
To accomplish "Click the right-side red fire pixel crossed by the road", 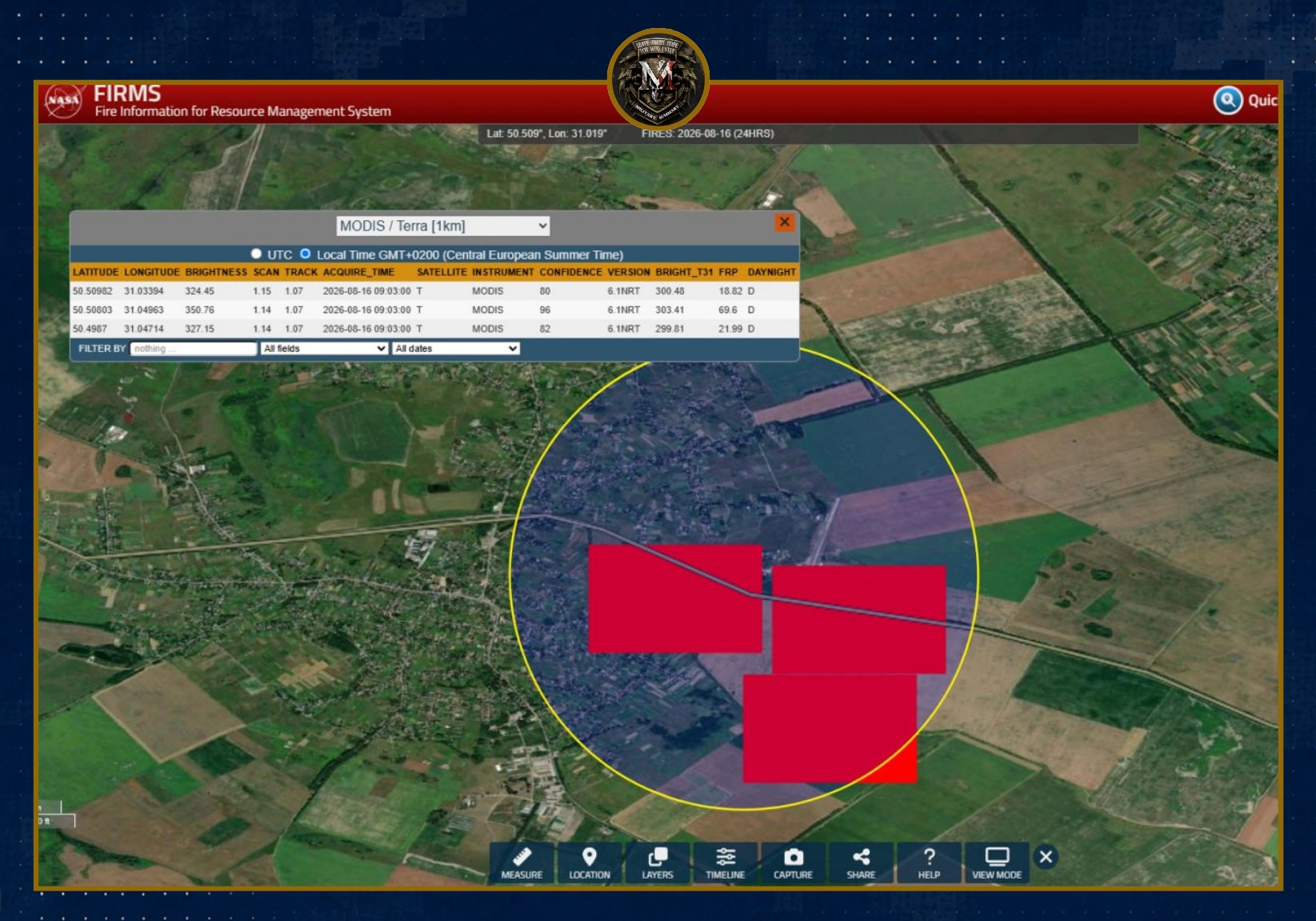I will [x=859, y=619].
